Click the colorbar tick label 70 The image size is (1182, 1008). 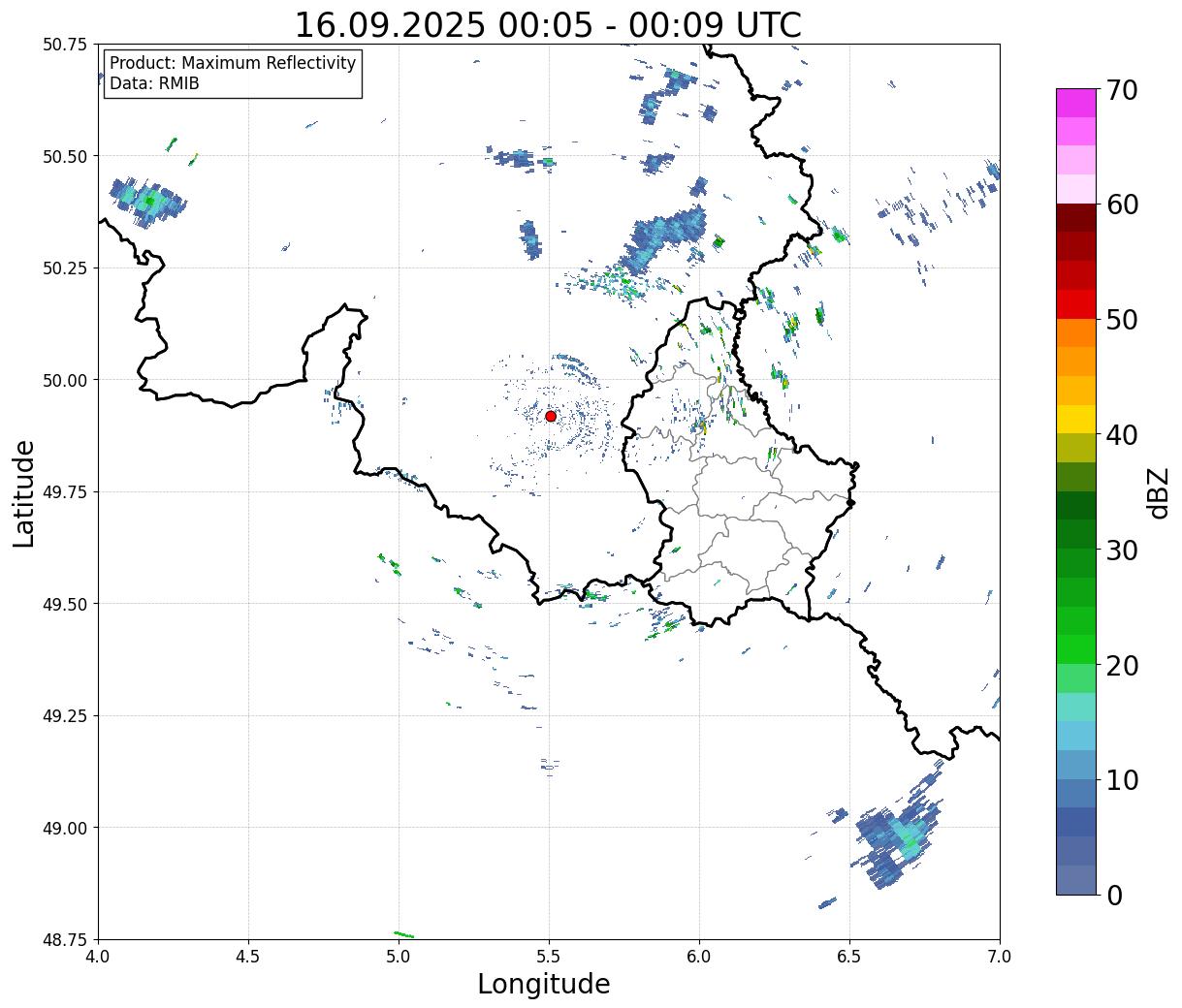(1122, 90)
